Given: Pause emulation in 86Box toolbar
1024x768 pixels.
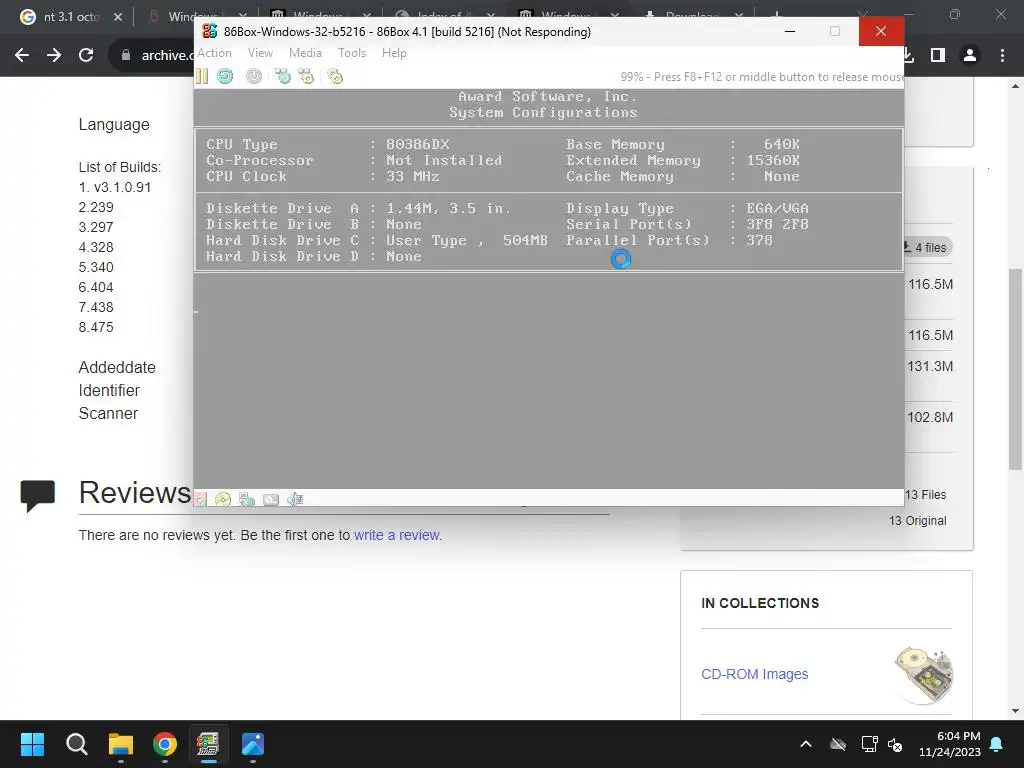Looking at the screenshot, I should coord(202,76).
